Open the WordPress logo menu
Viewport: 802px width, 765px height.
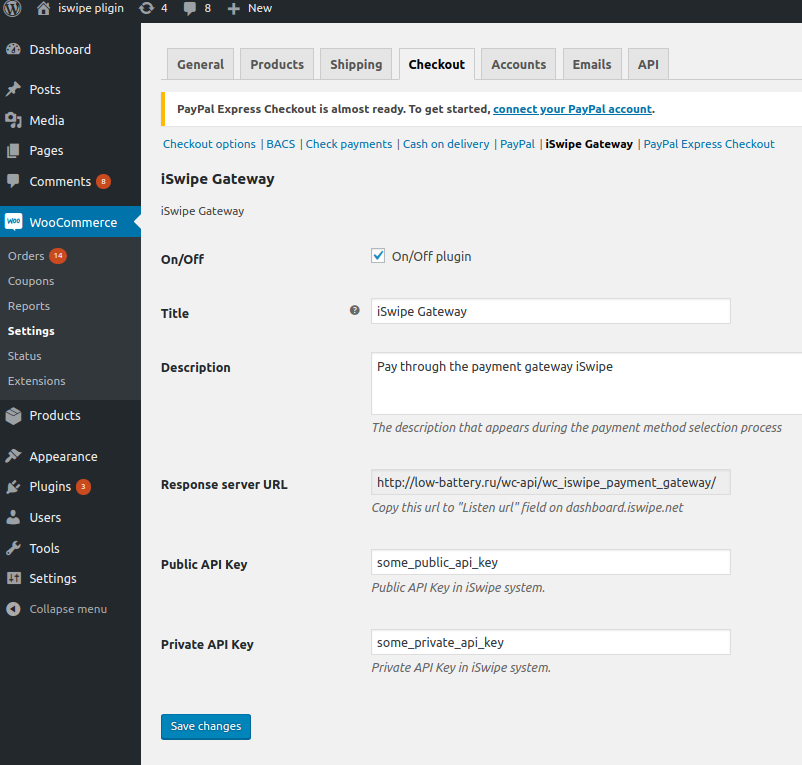pyautogui.click(x=12, y=8)
